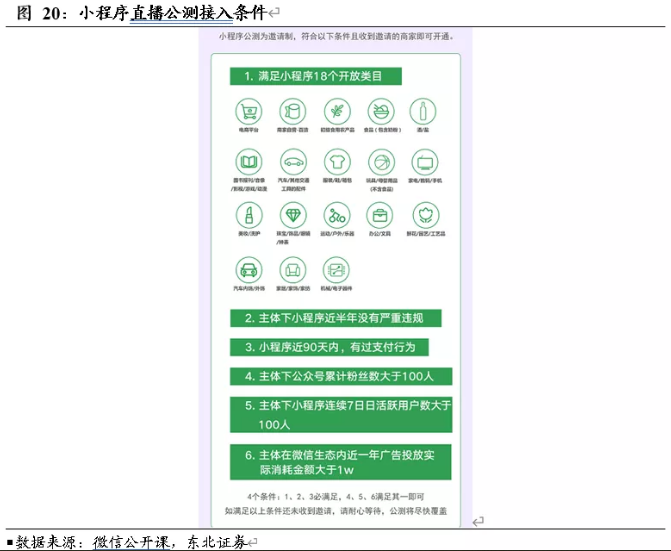Image resolution: width=671 pixels, height=551 pixels.
Task: Click the food bowl category icon
Action: [x=381, y=110]
